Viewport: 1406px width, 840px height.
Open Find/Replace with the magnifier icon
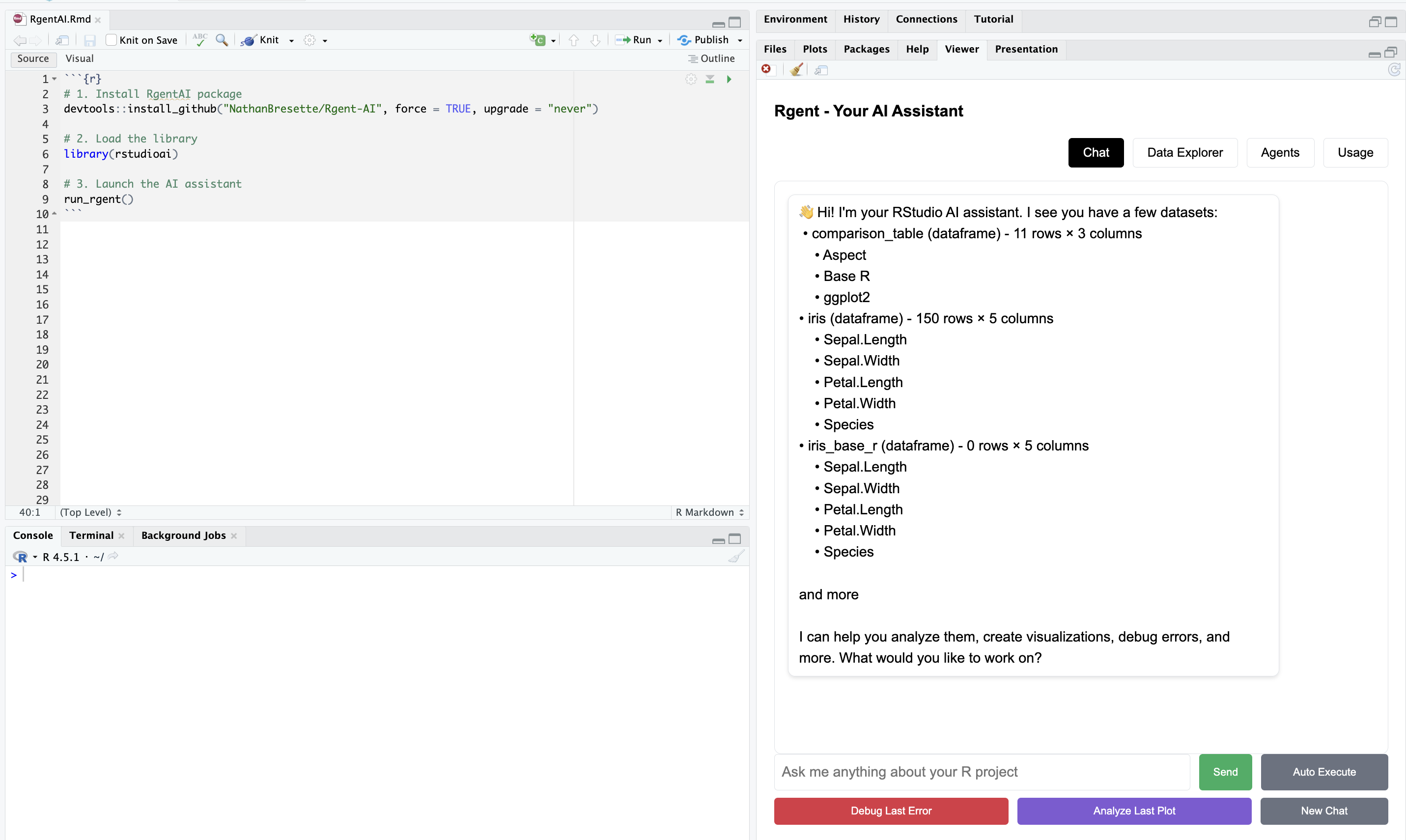(x=221, y=40)
